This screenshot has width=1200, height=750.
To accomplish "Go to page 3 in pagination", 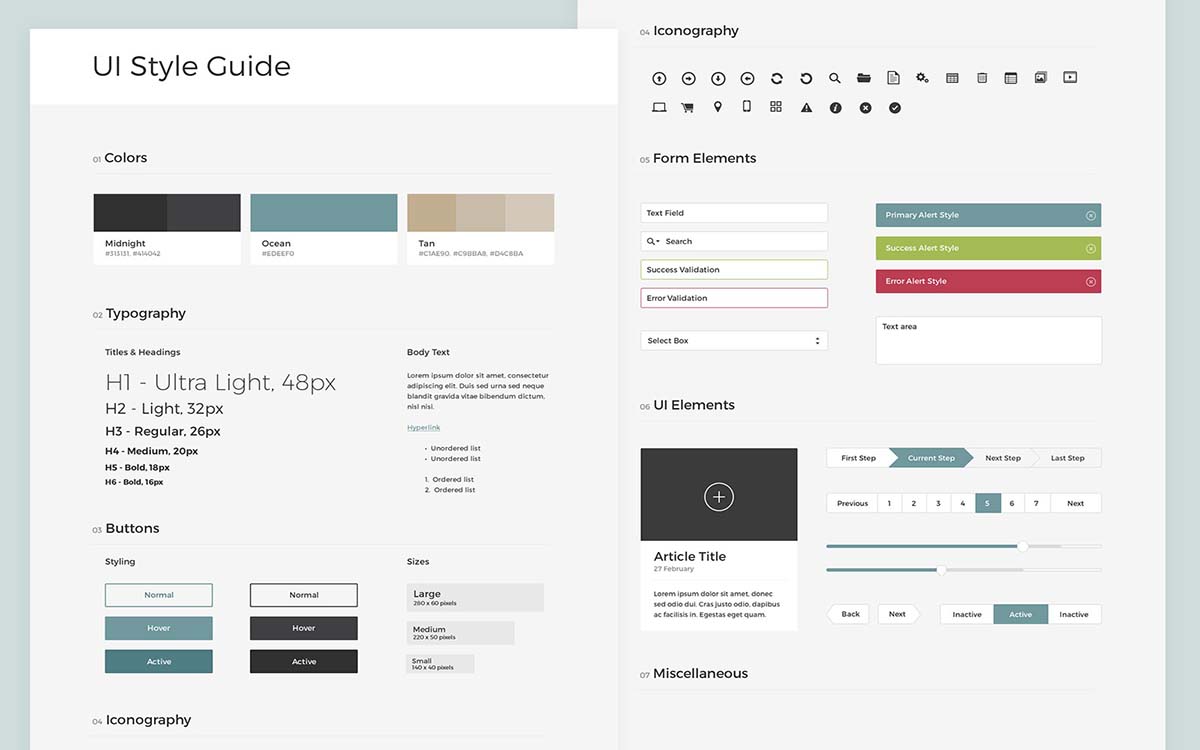I will click(x=938, y=503).
